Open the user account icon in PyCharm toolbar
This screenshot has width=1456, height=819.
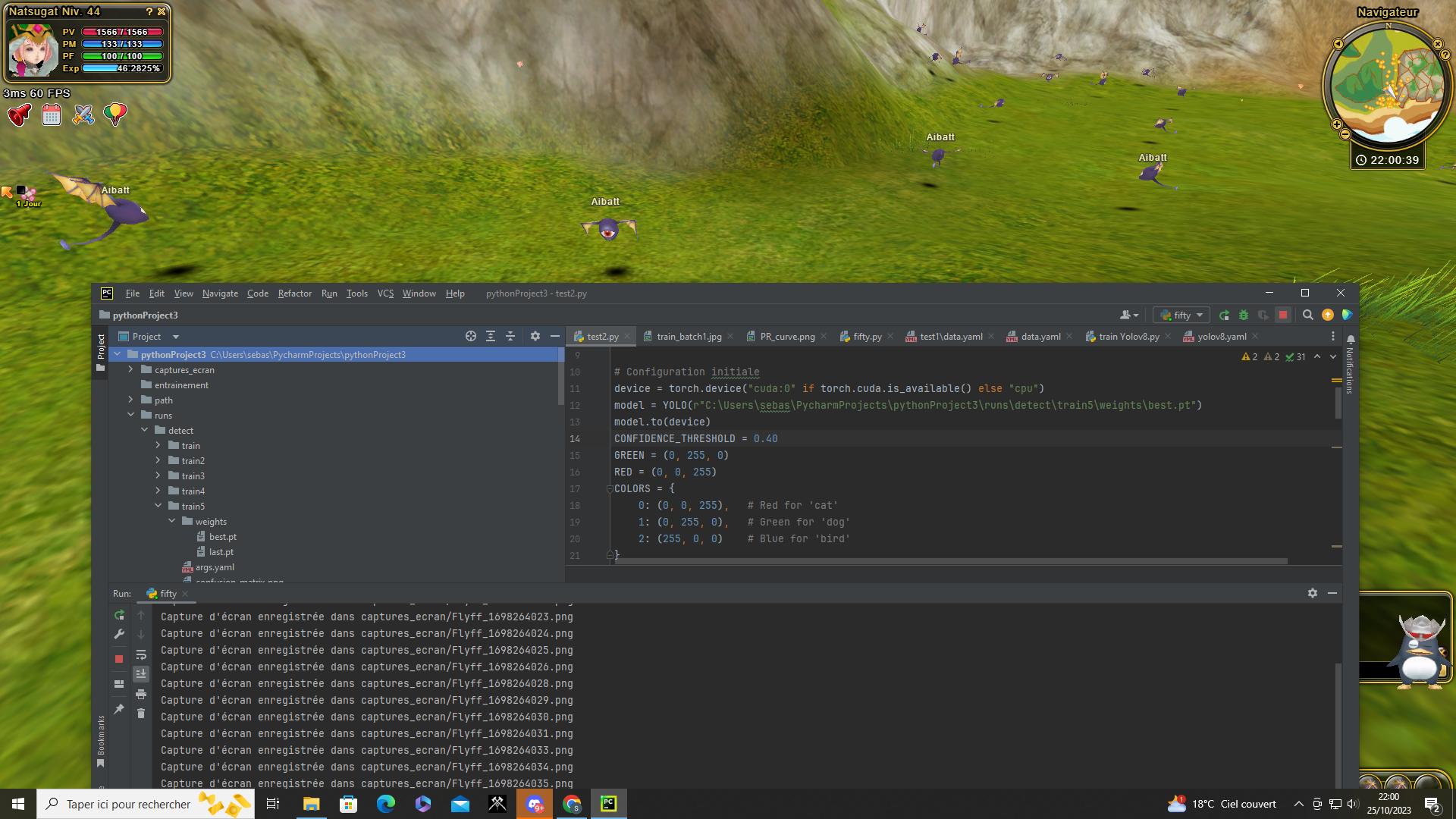1129,315
